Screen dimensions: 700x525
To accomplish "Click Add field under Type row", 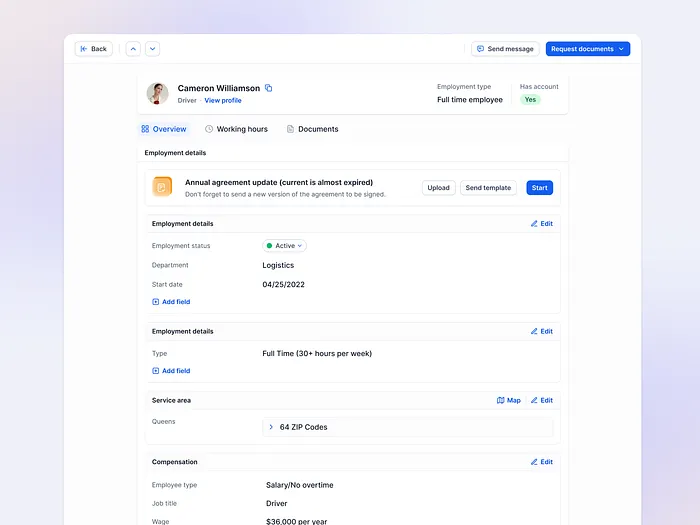I will tap(171, 371).
